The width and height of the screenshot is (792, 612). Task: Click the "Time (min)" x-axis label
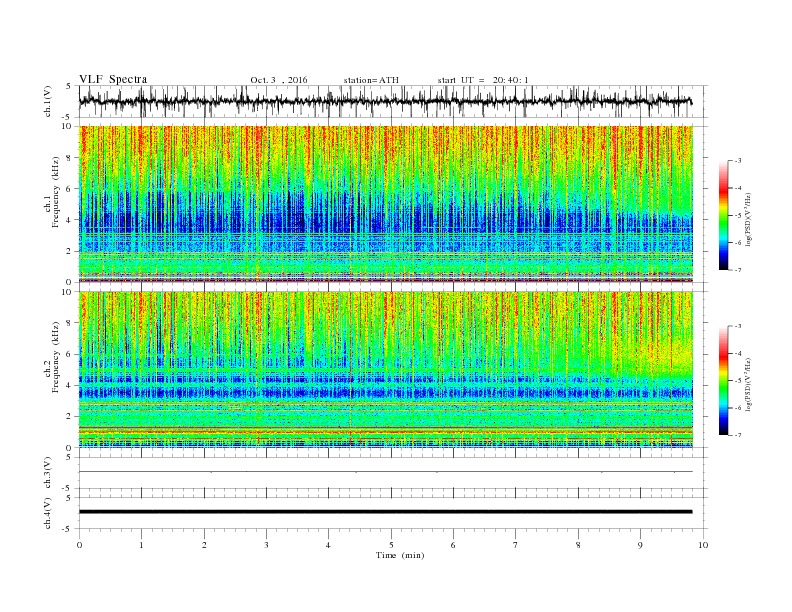[400, 555]
